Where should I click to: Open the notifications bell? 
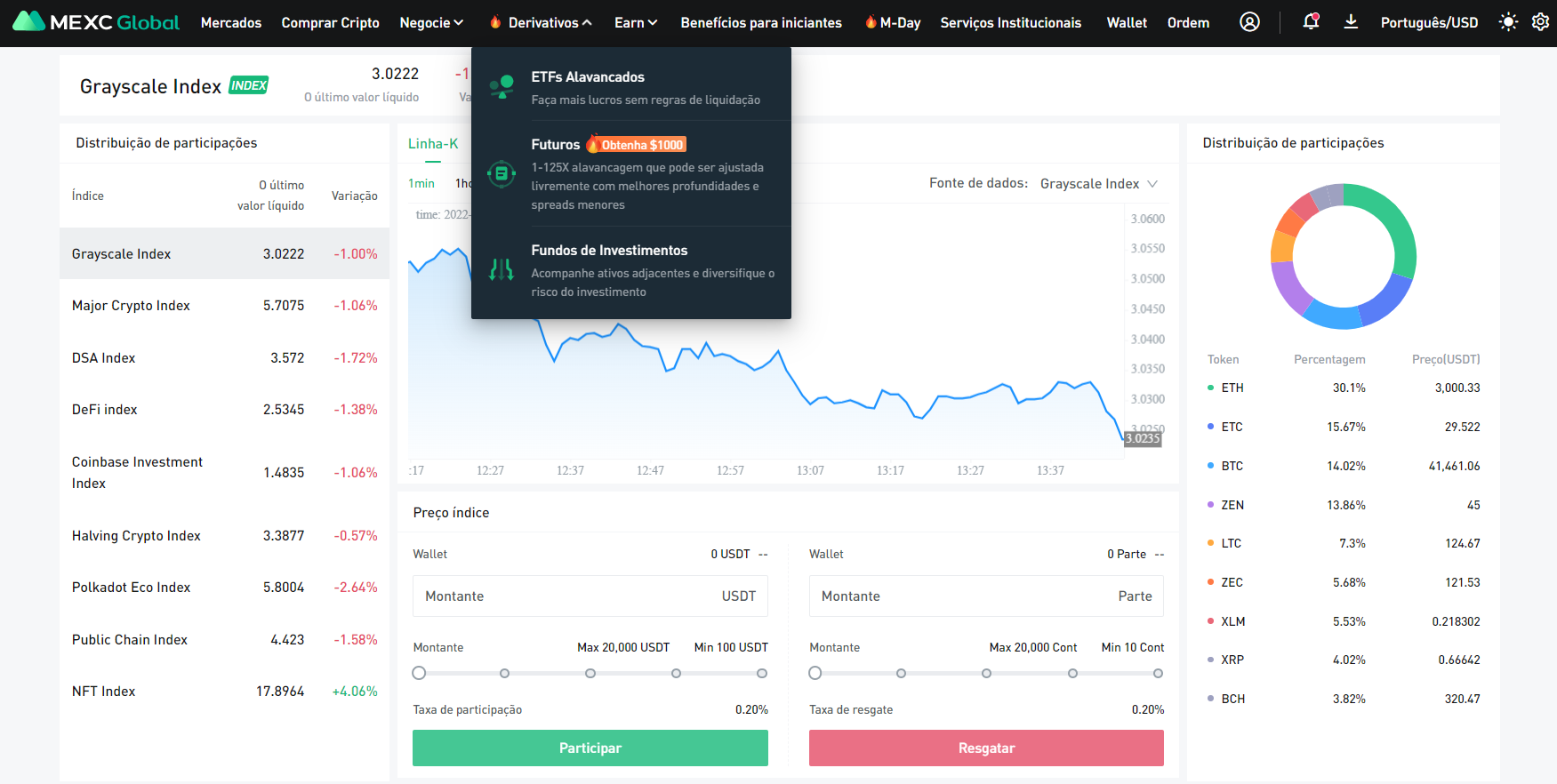click(x=1311, y=22)
